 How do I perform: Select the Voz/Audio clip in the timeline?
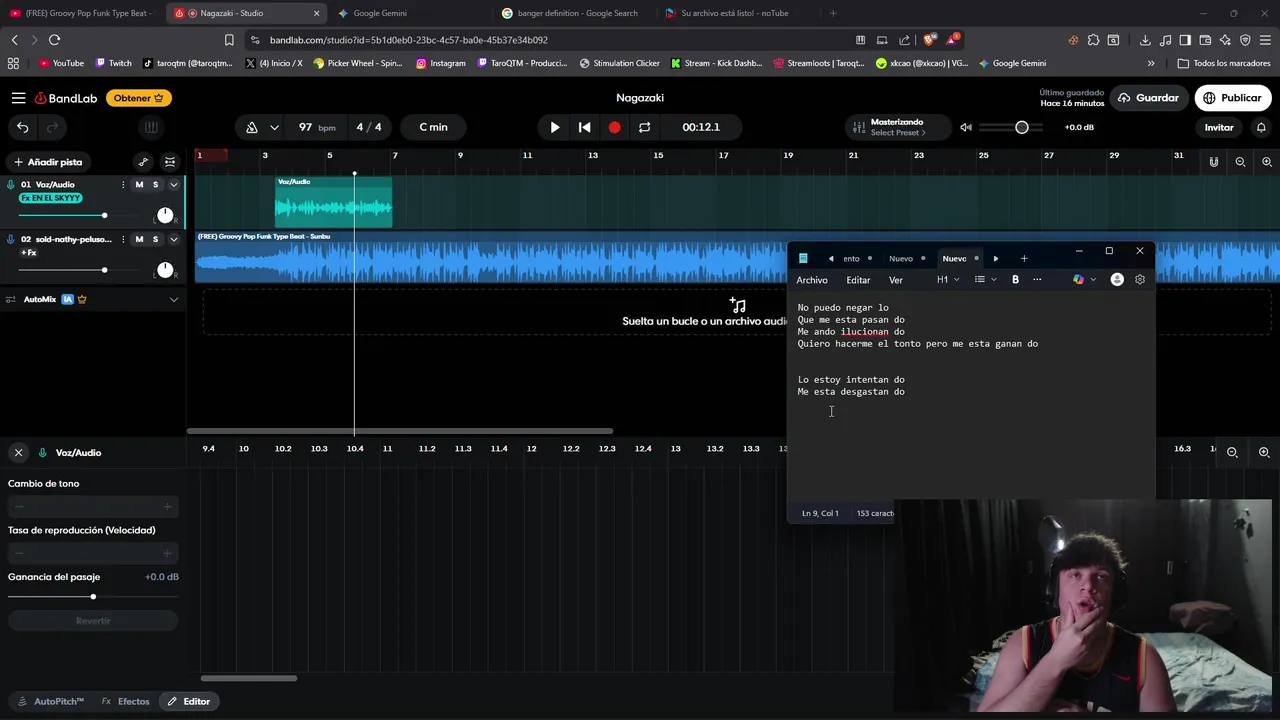333,202
